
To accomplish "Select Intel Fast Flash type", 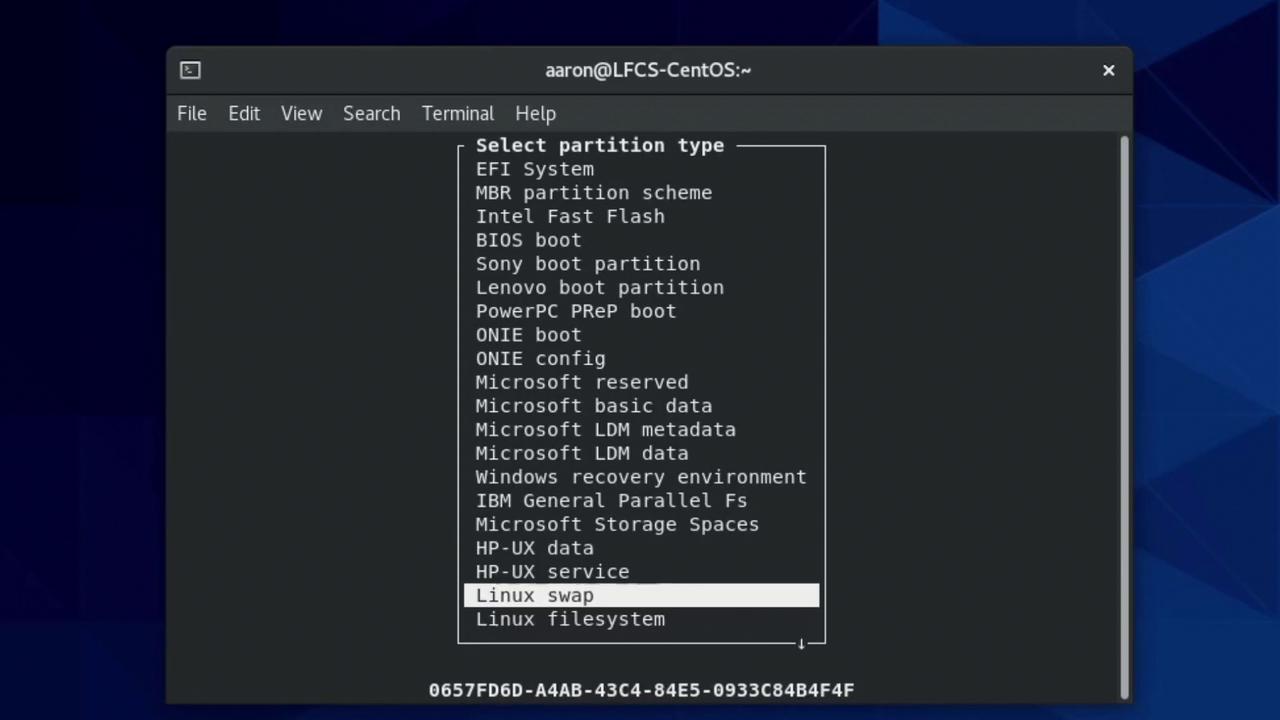I will coord(570,216).
